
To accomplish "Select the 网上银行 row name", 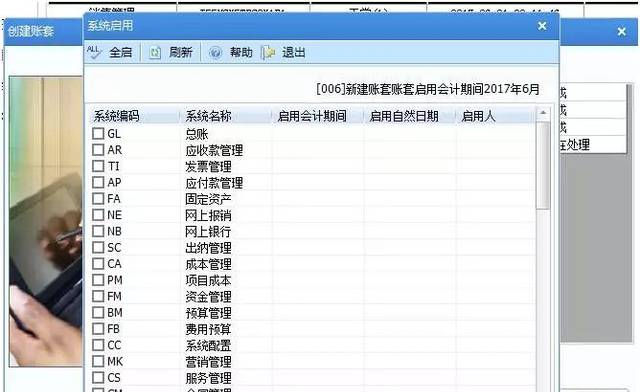I will (208, 232).
